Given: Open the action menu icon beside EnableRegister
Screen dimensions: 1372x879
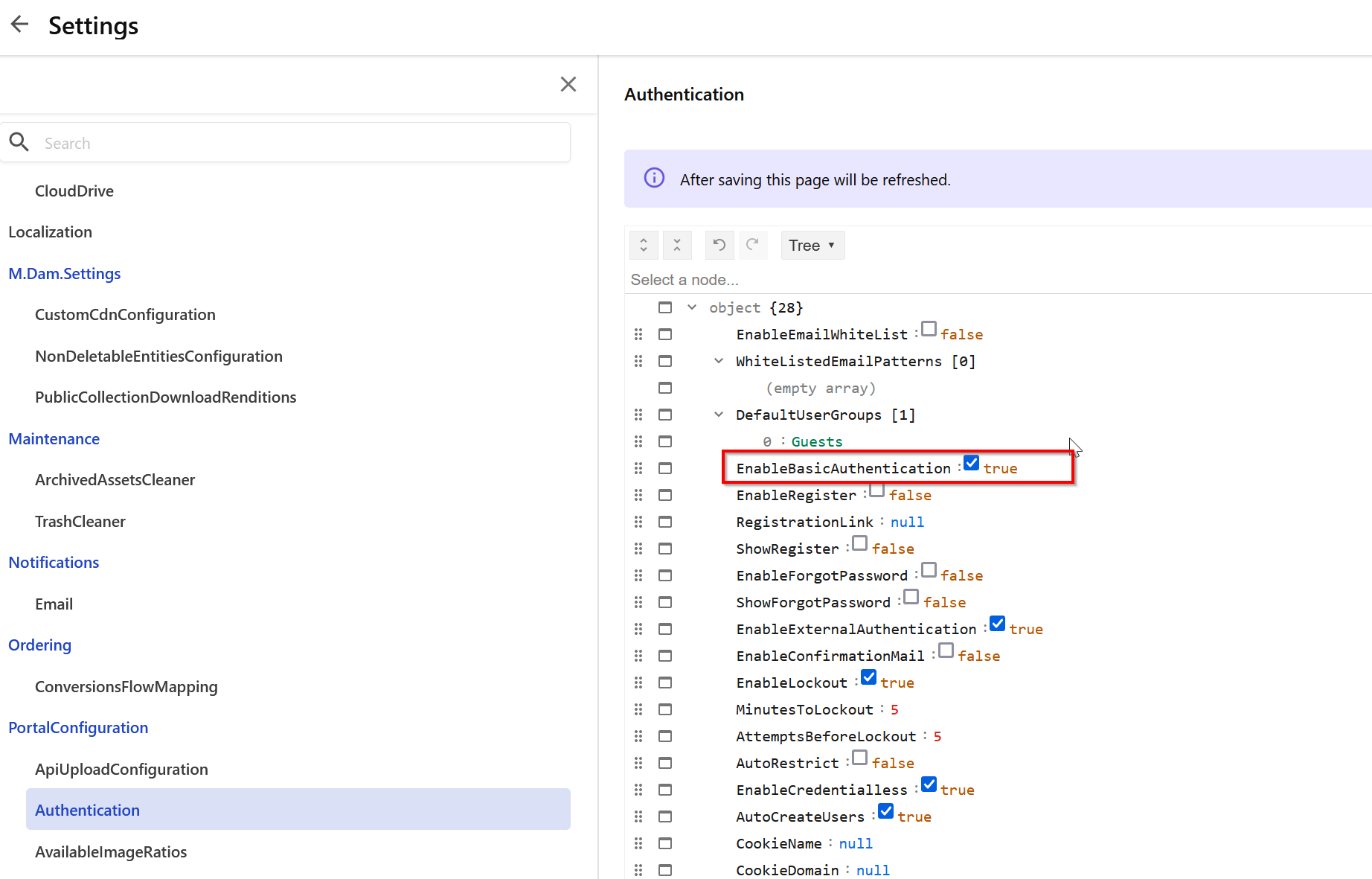Looking at the screenshot, I should [665, 495].
